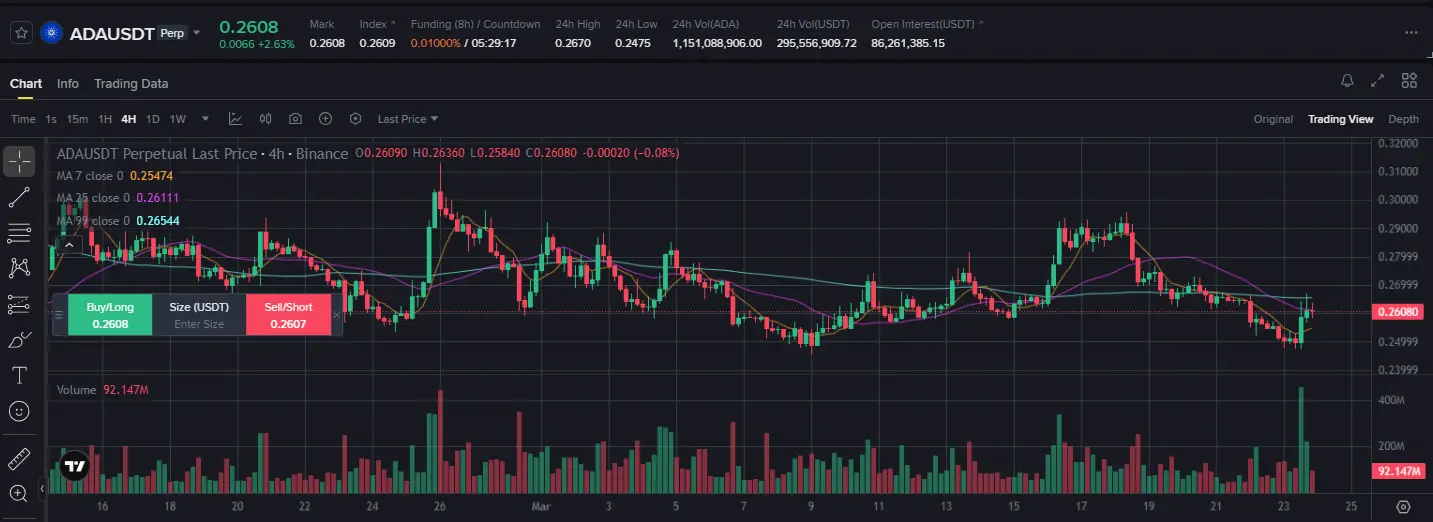Select the 1H interval
1433x522 pixels.
click(105, 119)
